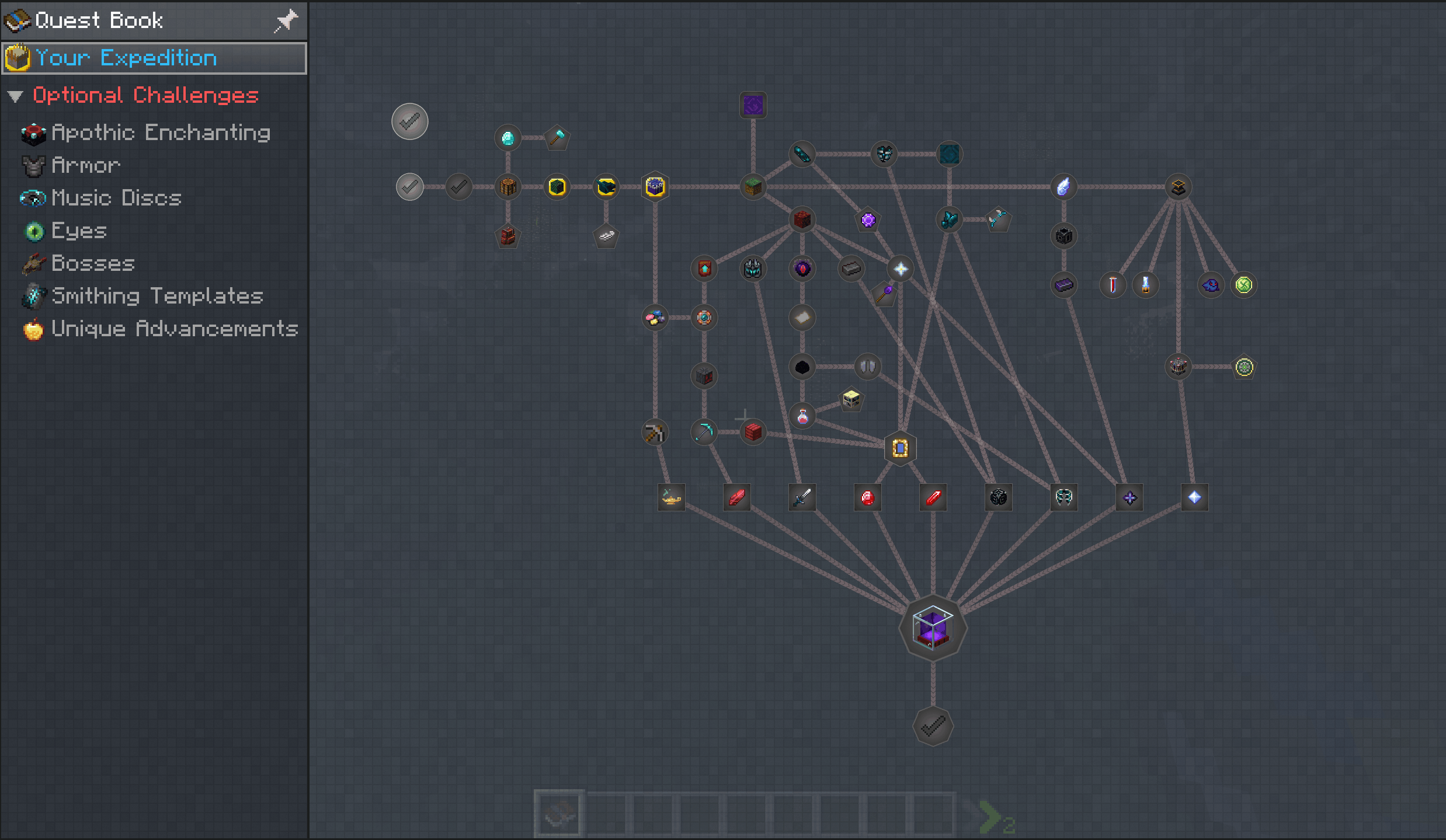This screenshot has height=840, width=1446.
Task: Select the green orb quest node
Action: coord(1243,285)
